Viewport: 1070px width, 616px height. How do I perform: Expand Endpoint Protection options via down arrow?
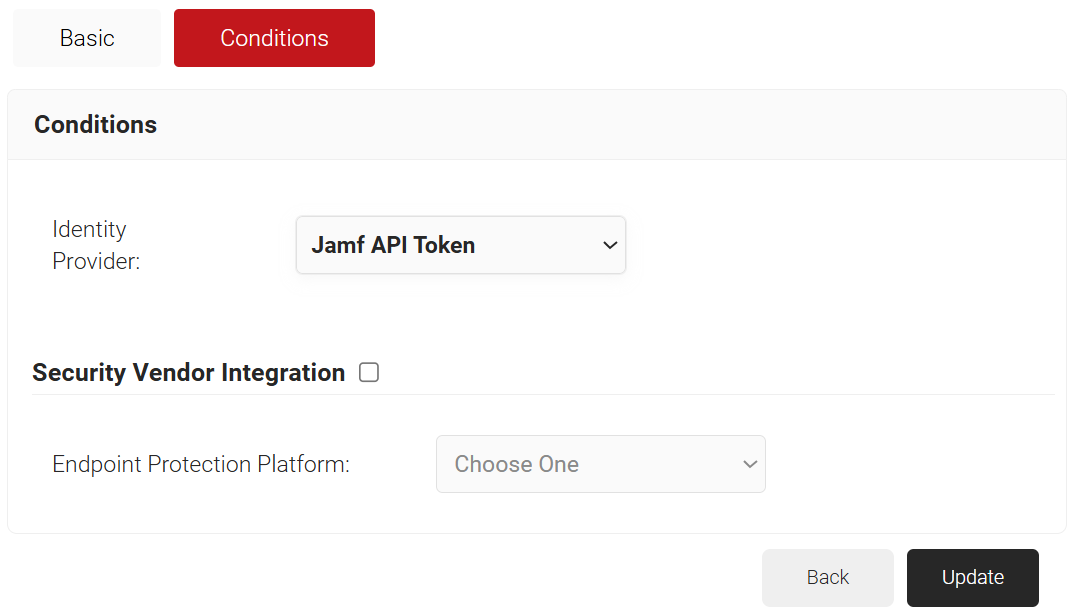(750, 464)
